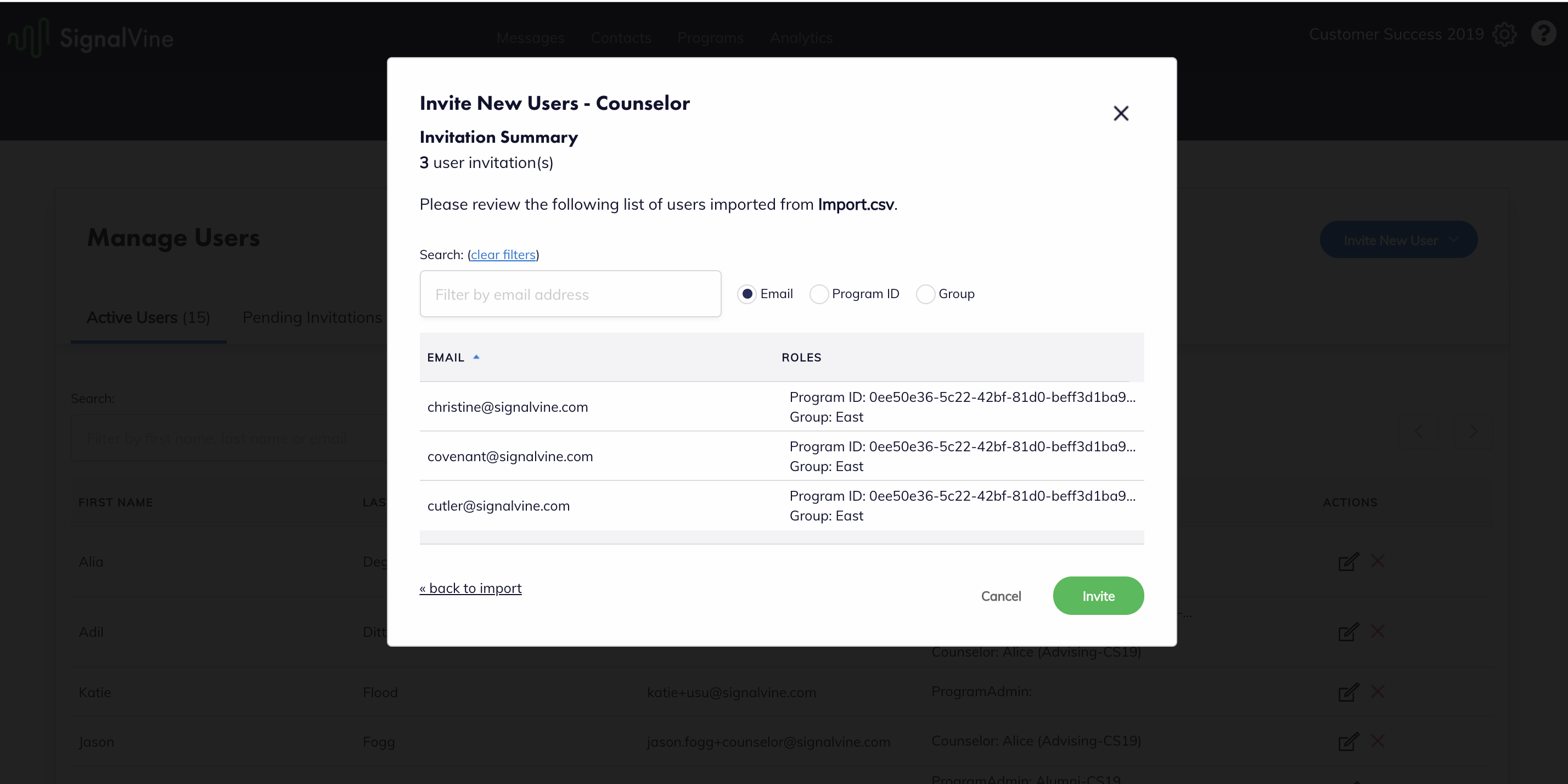Delete user Adil with X icon
Screen dimensions: 1568x784
coord(1378,631)
